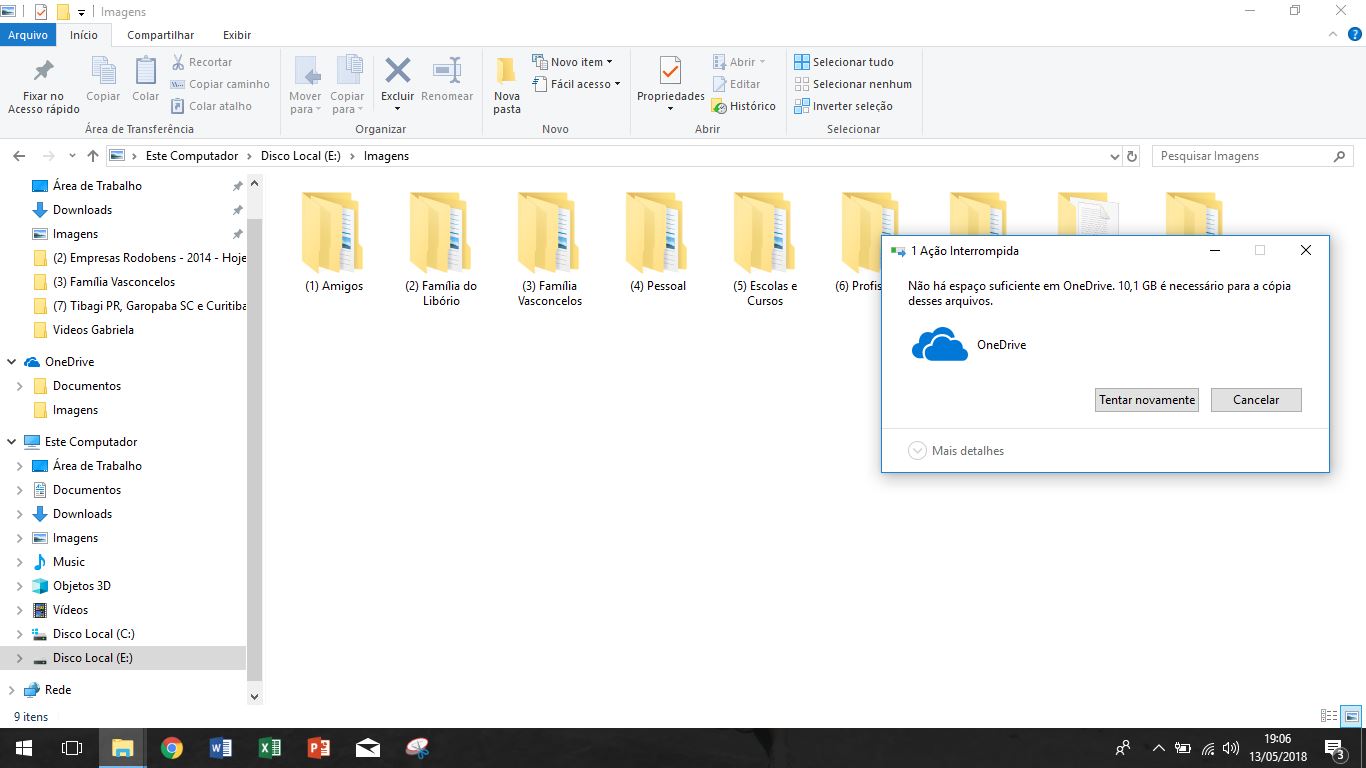Click Disco Local (E:) breadcrumb
This screenshot has width=1366, height=768.
[x=301, y=156]
